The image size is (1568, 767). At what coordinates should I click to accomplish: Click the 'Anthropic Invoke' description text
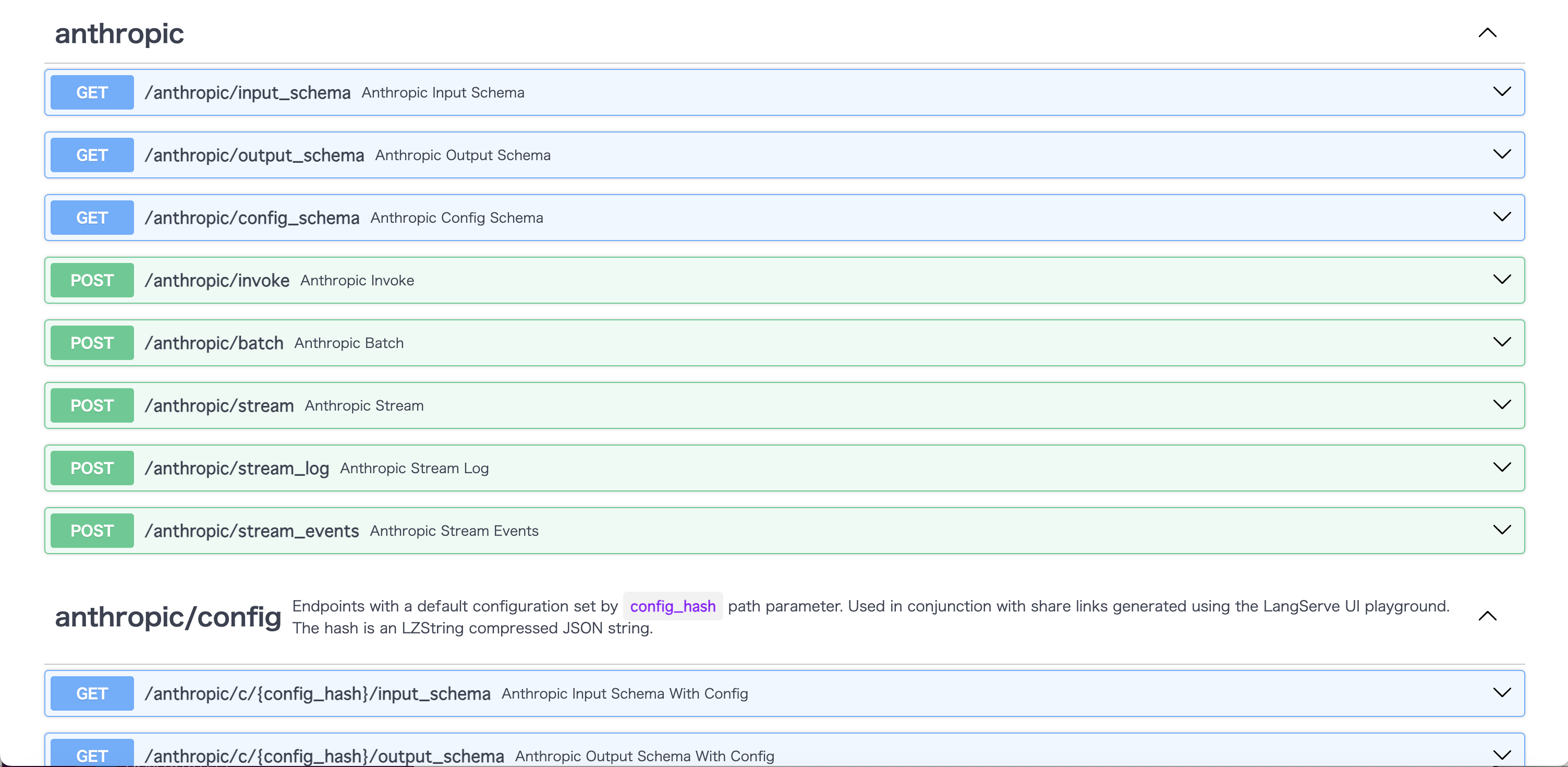357,280
